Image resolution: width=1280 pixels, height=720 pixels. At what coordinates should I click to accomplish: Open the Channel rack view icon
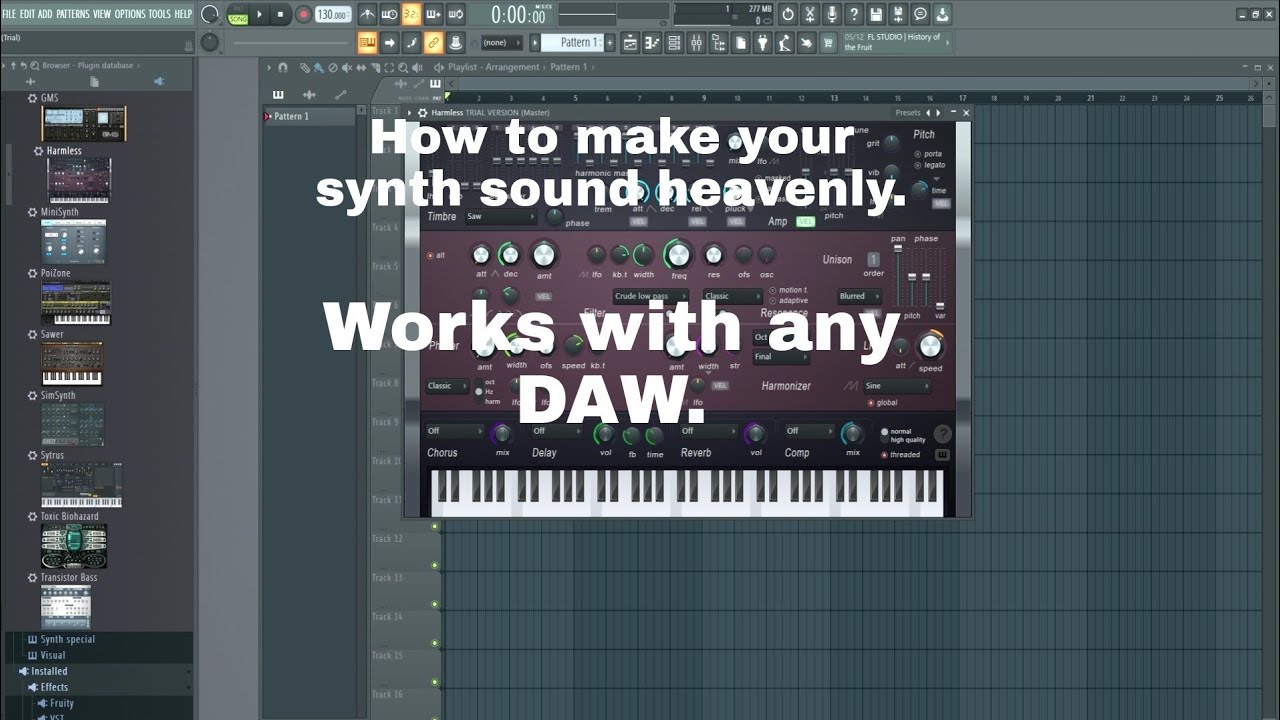[673, 42]
